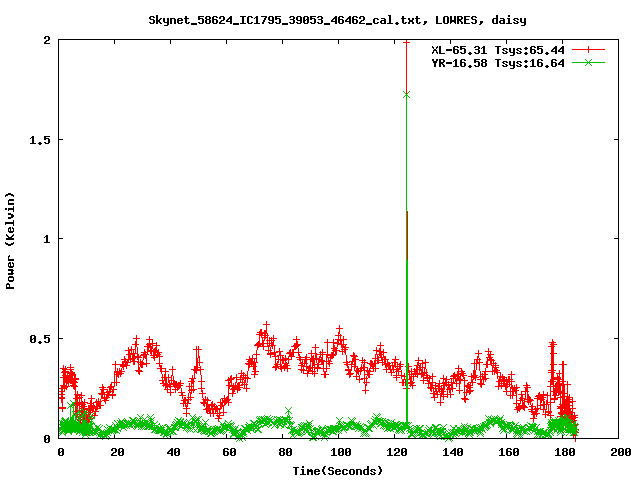
Task: Click the x-axis tick label '100'
Action: click(x=341, y=452)
